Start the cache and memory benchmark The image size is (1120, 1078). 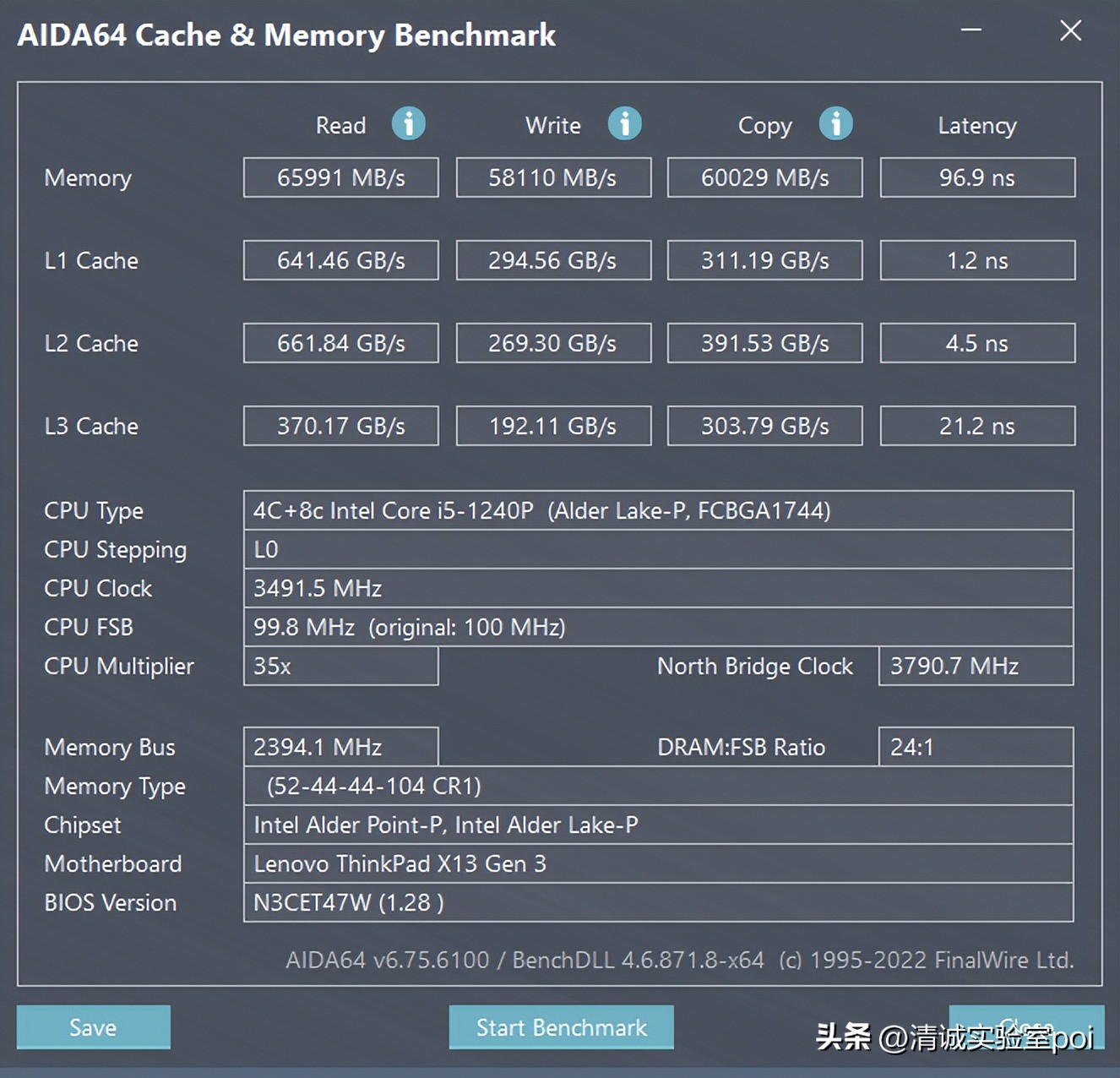561,1027
